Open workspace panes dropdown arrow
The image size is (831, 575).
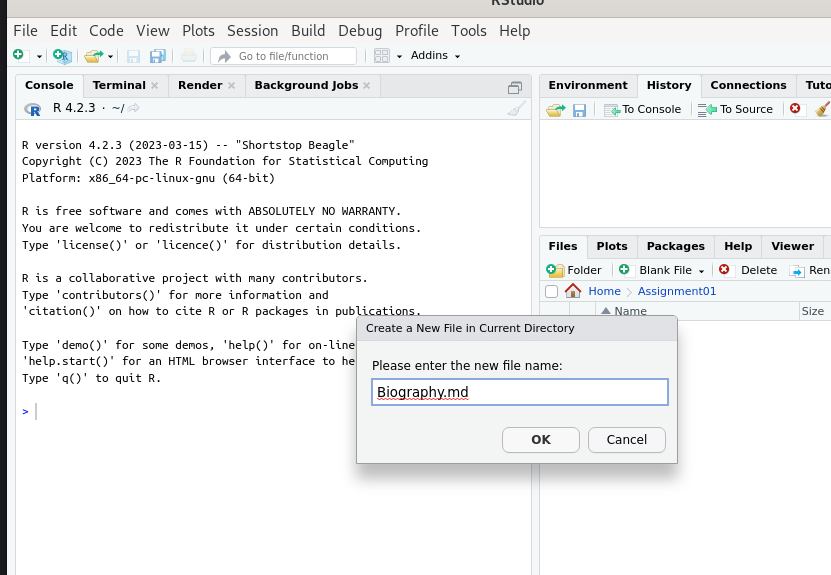click(399, 56)
